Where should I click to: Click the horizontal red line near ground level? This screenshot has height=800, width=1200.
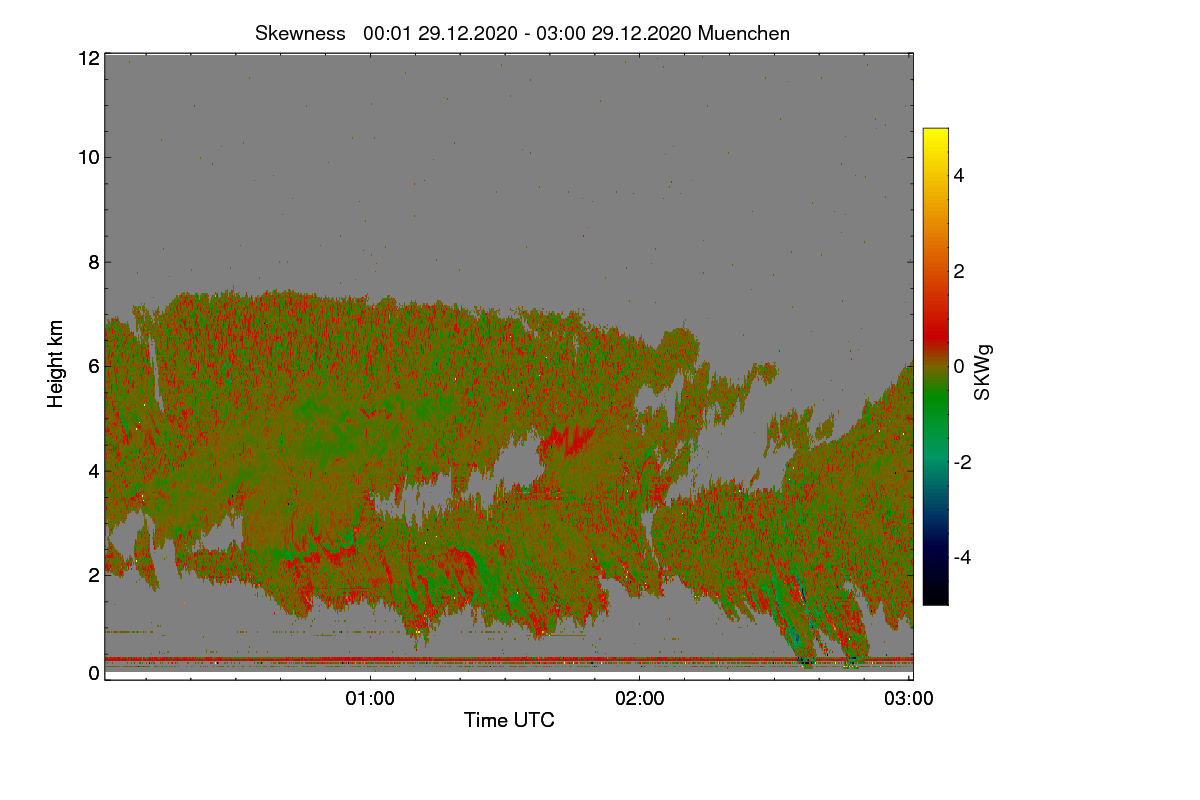click(x=508, y=659)
